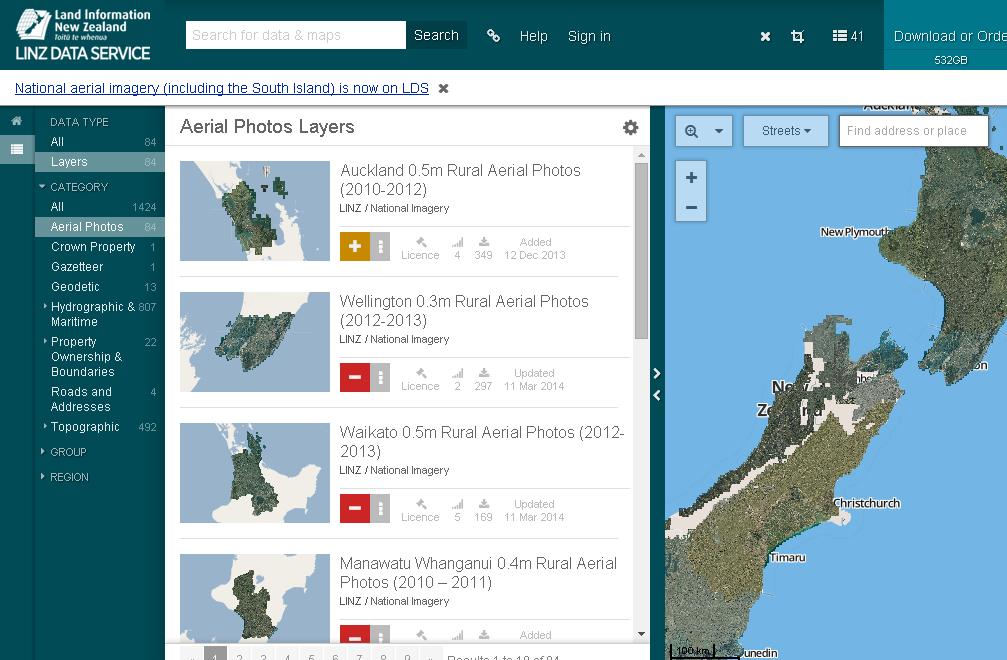Image resolution: width=1007 pixels, height=660 pixels.
Task: Remove the Wellington 0.3m layer from the map
Action: point(353,378)
